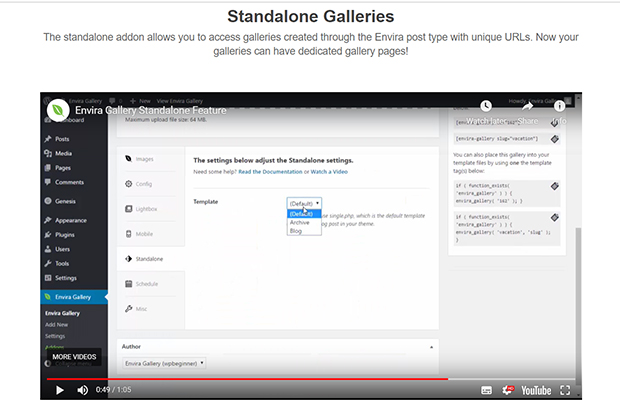Play the Envira Gallery Standalone video
Screen dimensions: 620x408
pyautogui.click(x=60, y=390)
